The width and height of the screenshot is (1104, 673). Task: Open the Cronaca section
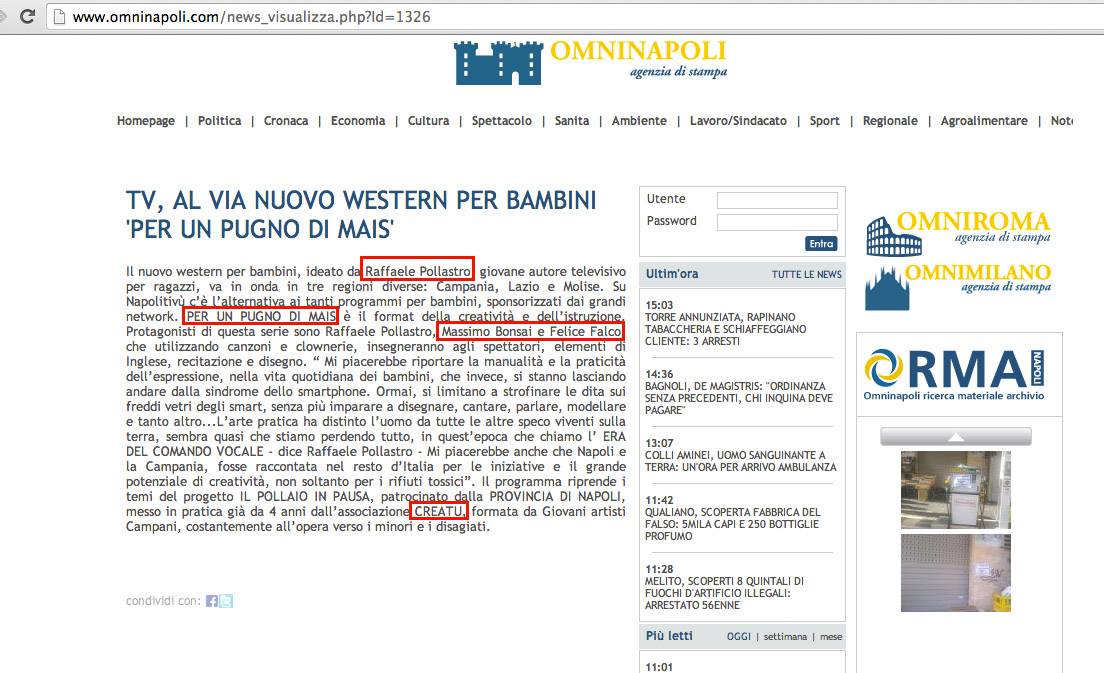click(286, 120)
